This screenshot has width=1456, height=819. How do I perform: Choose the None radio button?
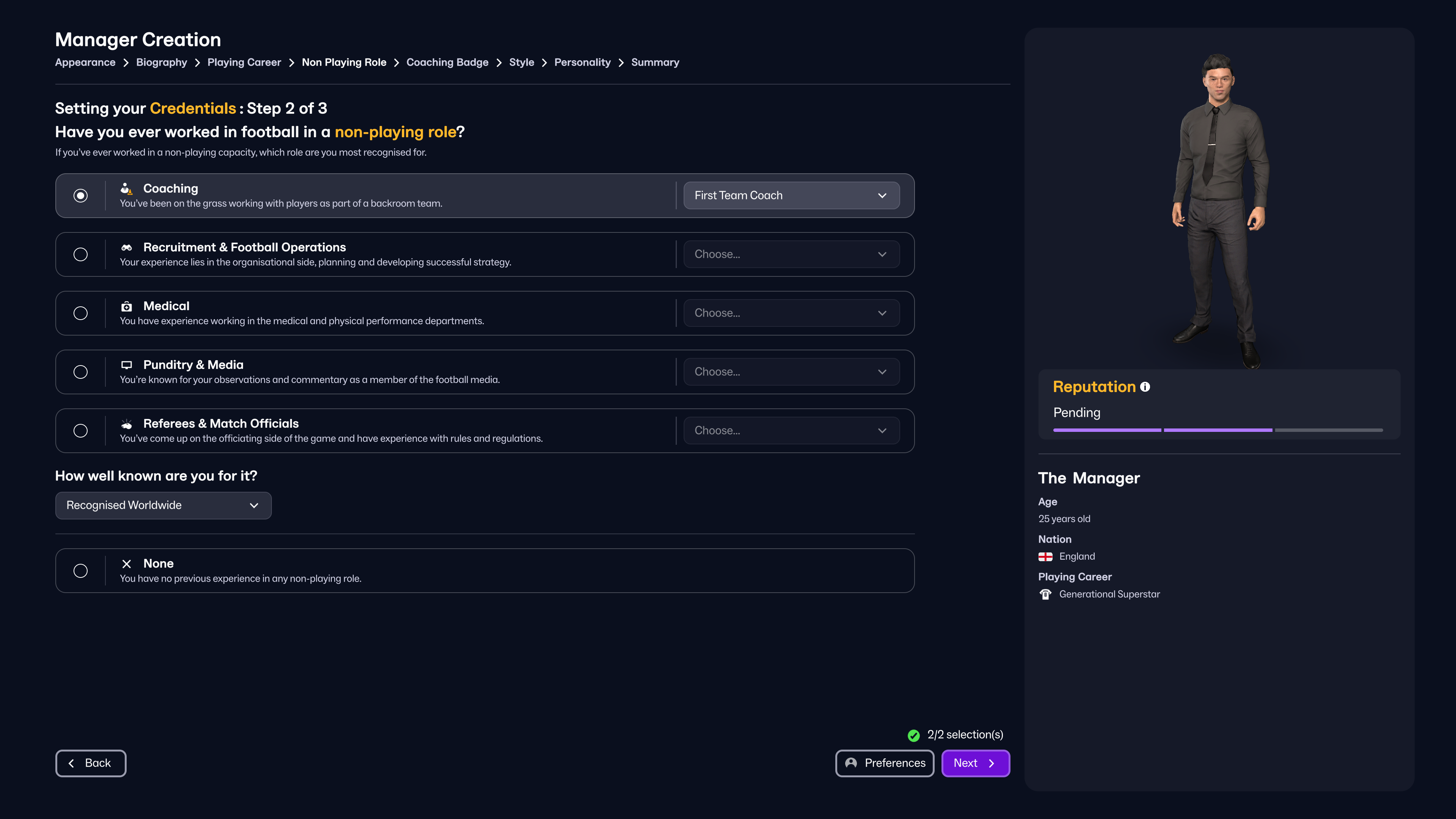81,571
